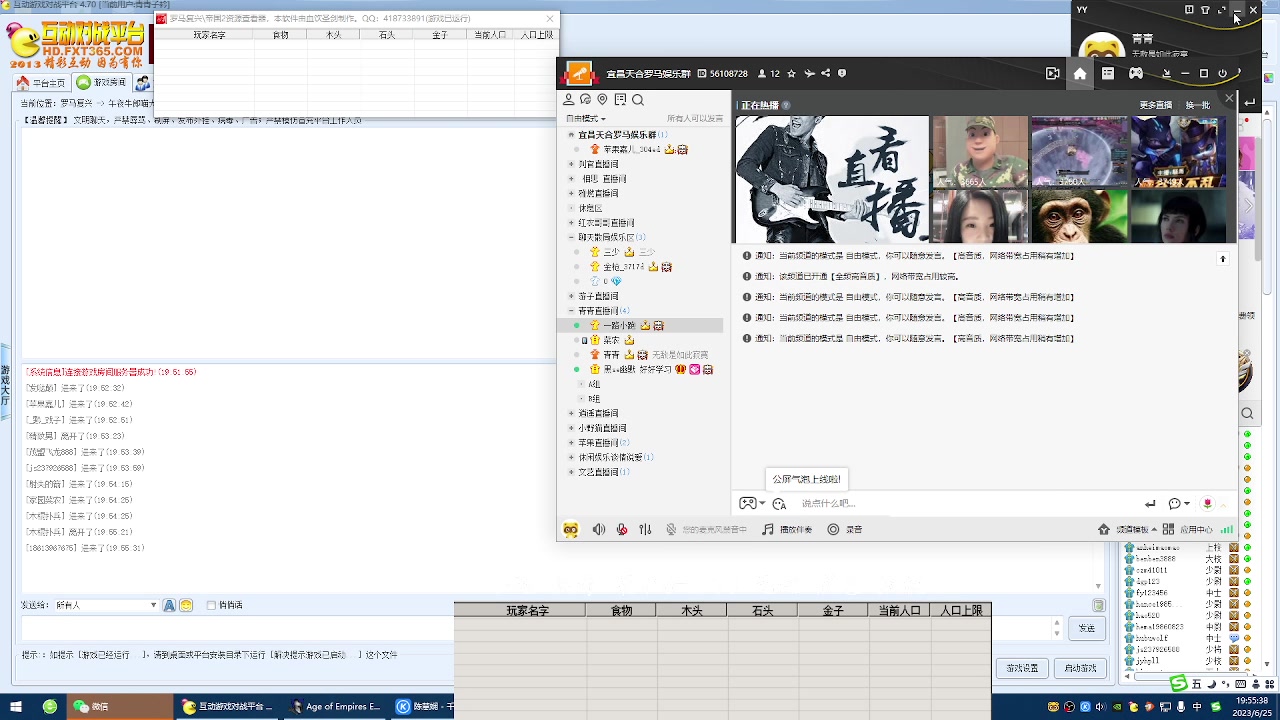Screen dimensions: 1280x720
Task: Toggle the microphone mute icon
Action: coord(622,530)
